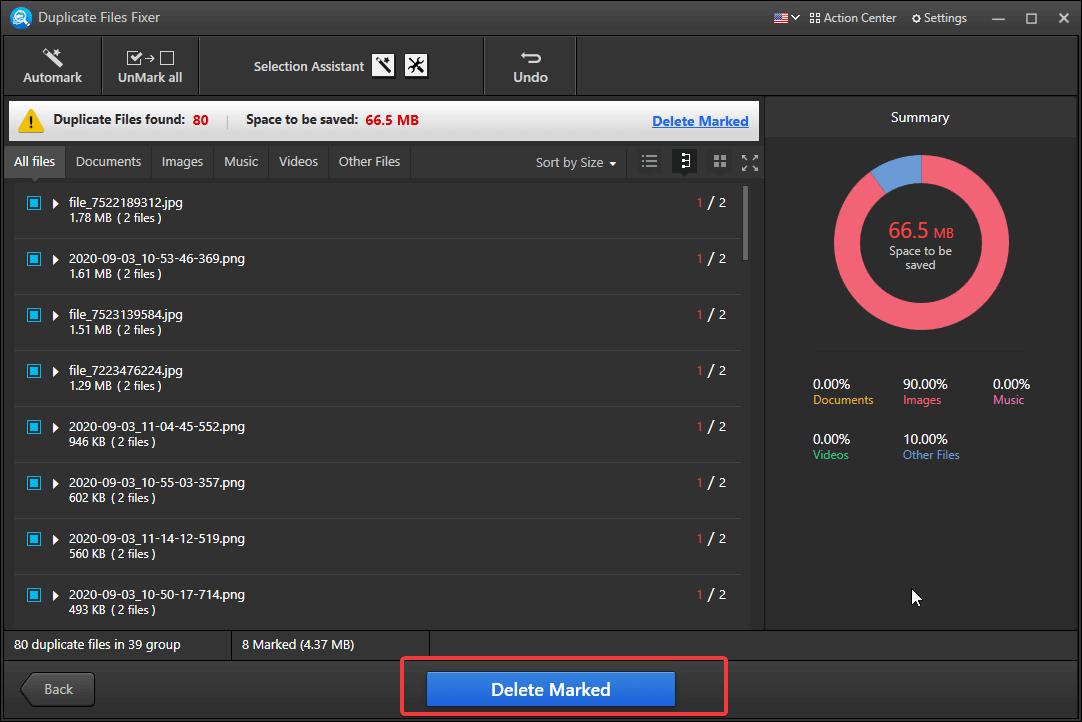Click the Summary panel heading
The image size is (1082, 722).
pyautogui.click(x=920, y=117)
